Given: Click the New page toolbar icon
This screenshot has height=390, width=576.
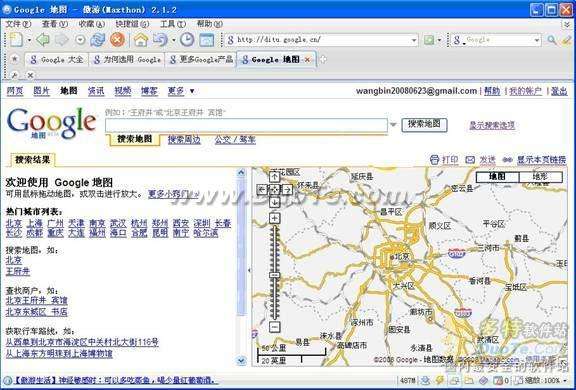Looking at the screenshot, I should tap(16, 40).
